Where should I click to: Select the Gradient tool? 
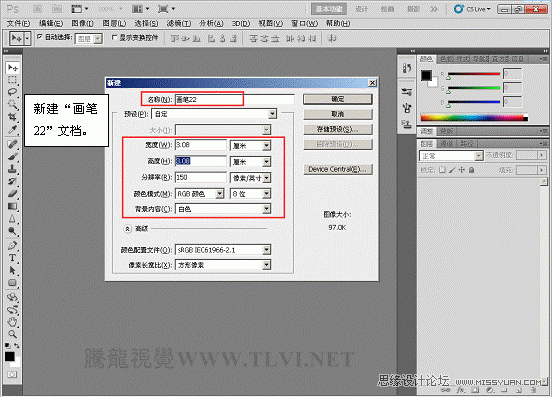pos(13,206)
